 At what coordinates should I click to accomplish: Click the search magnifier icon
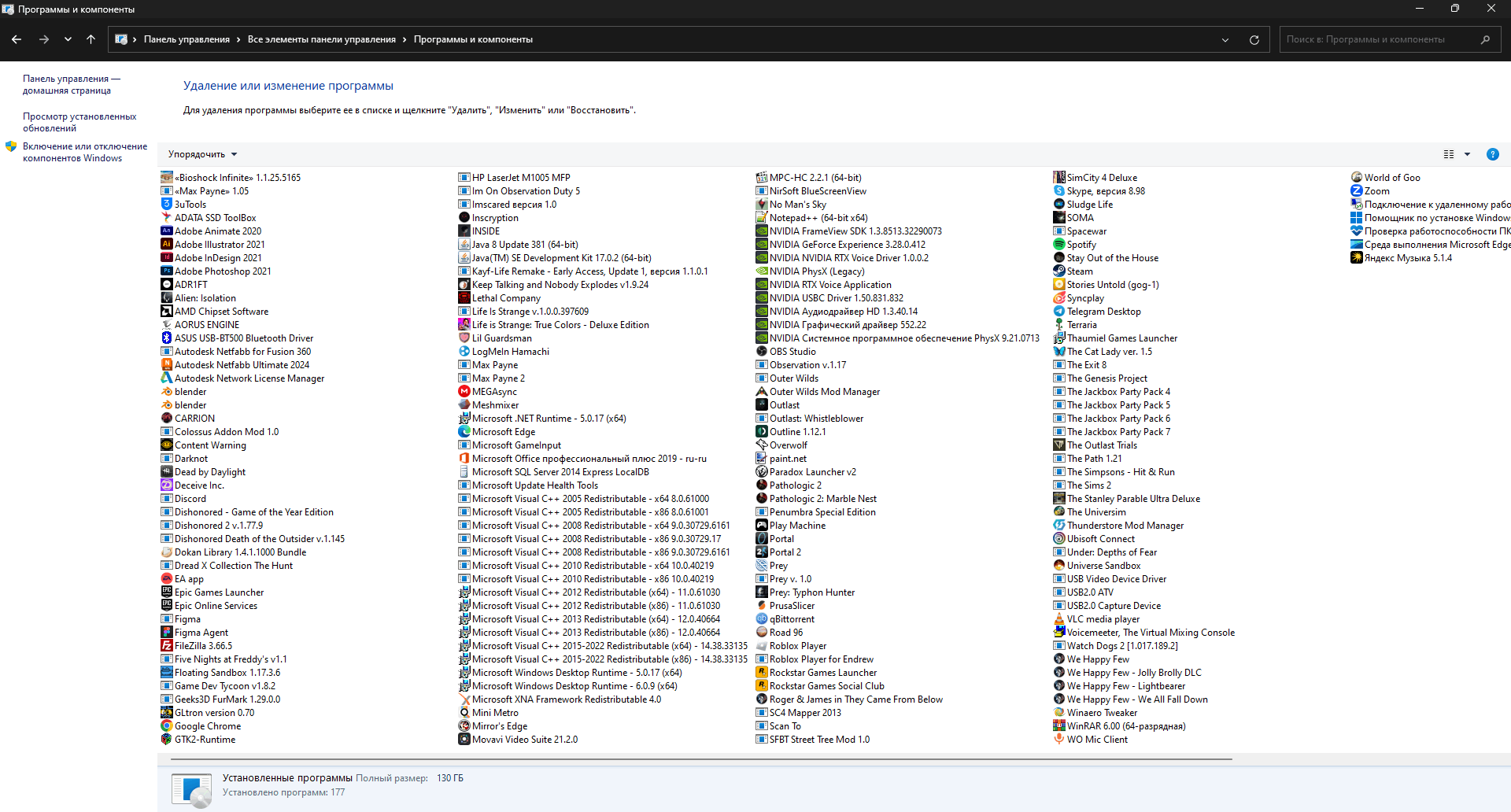pos(1485,39)
